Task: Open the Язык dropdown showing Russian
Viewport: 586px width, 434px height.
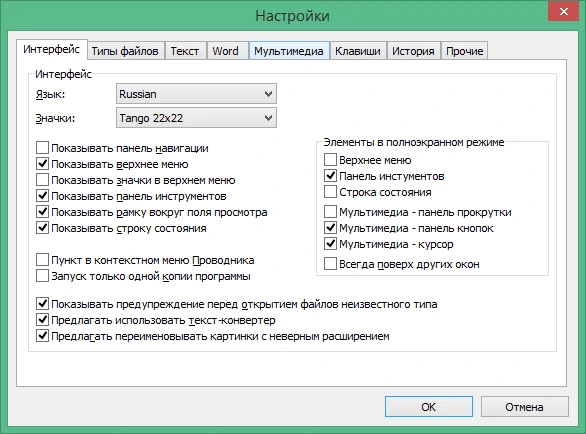Action: (x=196, y=94)
